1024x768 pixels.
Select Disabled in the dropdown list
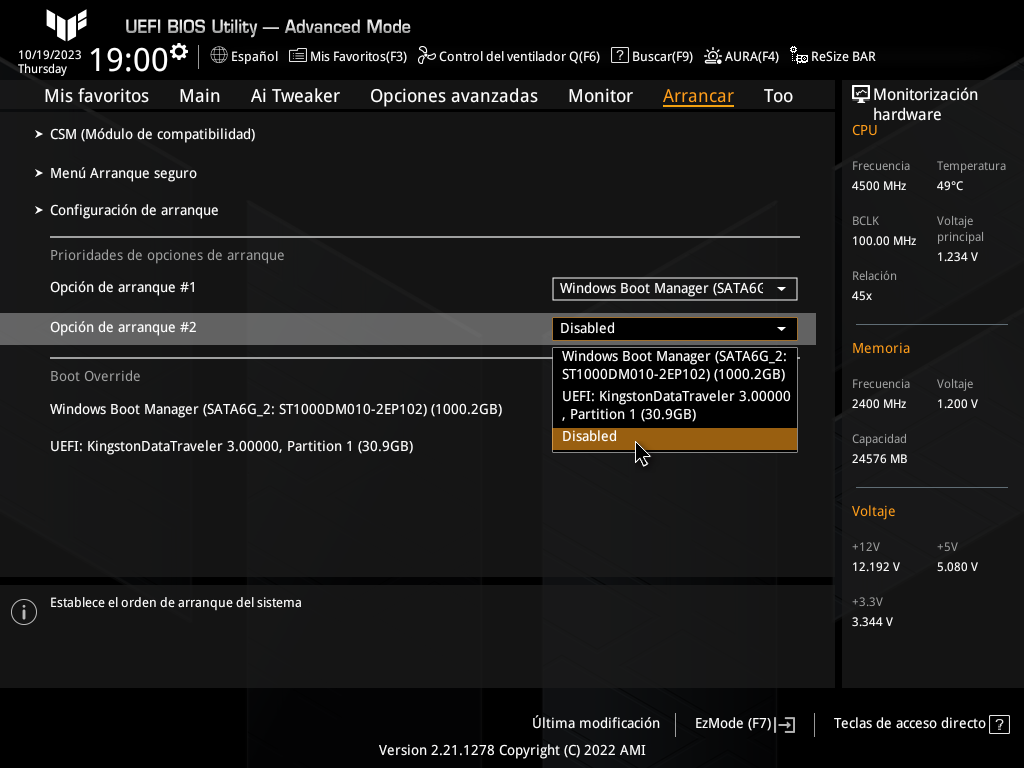(x=589, y=437)
